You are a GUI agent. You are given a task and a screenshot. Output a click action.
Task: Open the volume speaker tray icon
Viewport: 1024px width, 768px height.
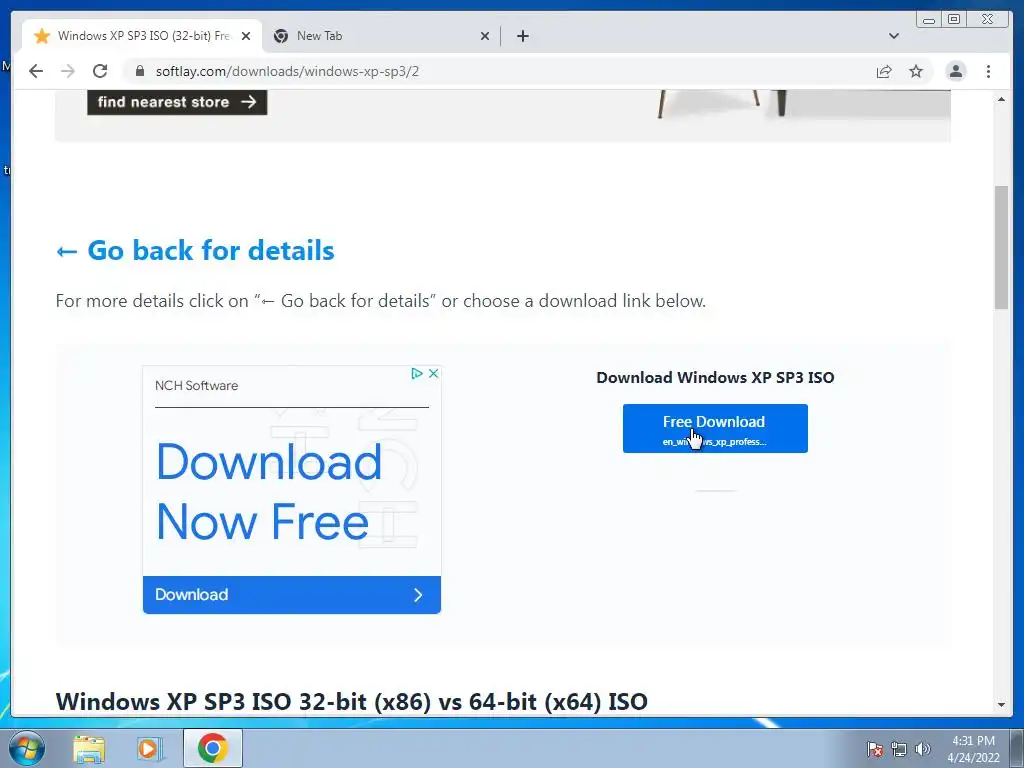coord(923,748)
